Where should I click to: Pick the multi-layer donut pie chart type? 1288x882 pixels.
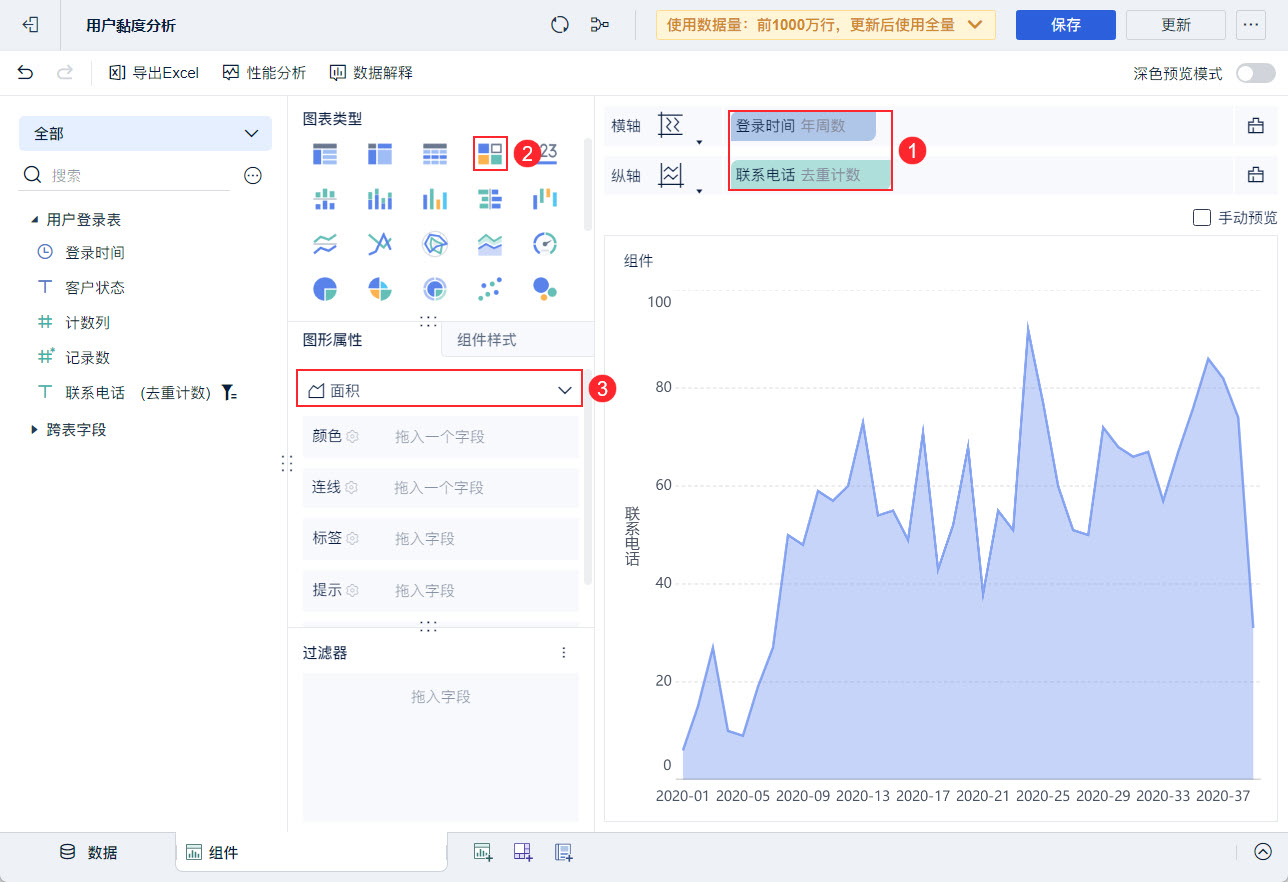point(435,289)
